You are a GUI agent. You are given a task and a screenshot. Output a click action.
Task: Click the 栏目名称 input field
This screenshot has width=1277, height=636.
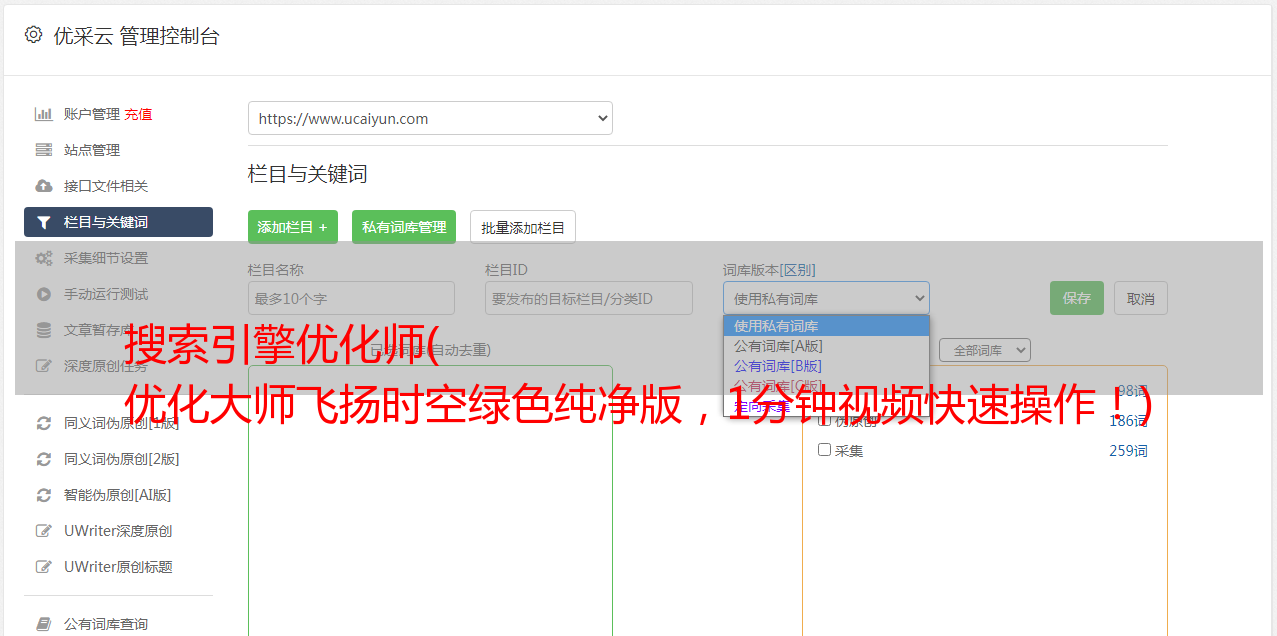click(351, 298)
